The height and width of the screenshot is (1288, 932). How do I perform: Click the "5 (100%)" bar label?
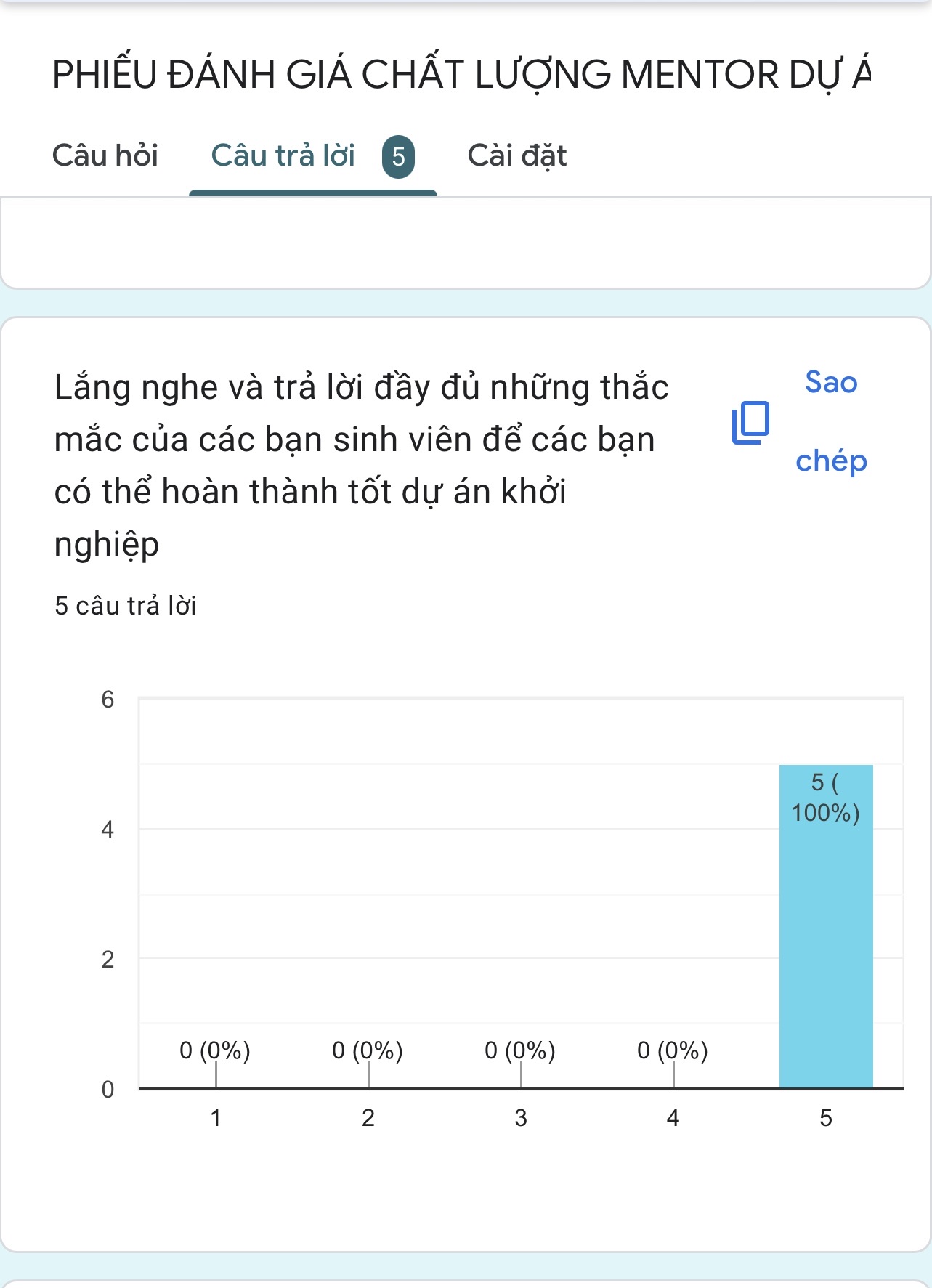click(825, 798)
